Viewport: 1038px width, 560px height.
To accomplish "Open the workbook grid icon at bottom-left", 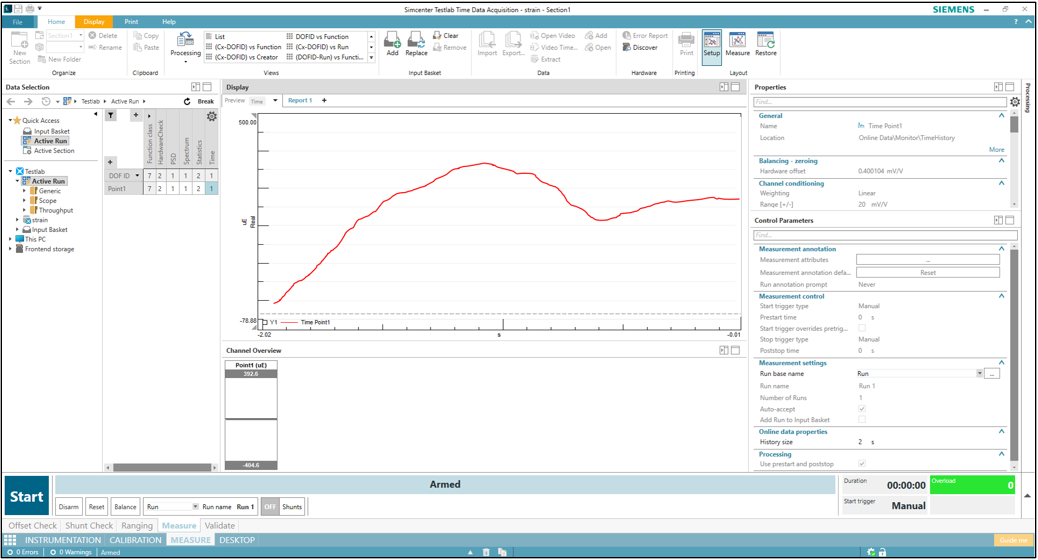I will (10, 540).
